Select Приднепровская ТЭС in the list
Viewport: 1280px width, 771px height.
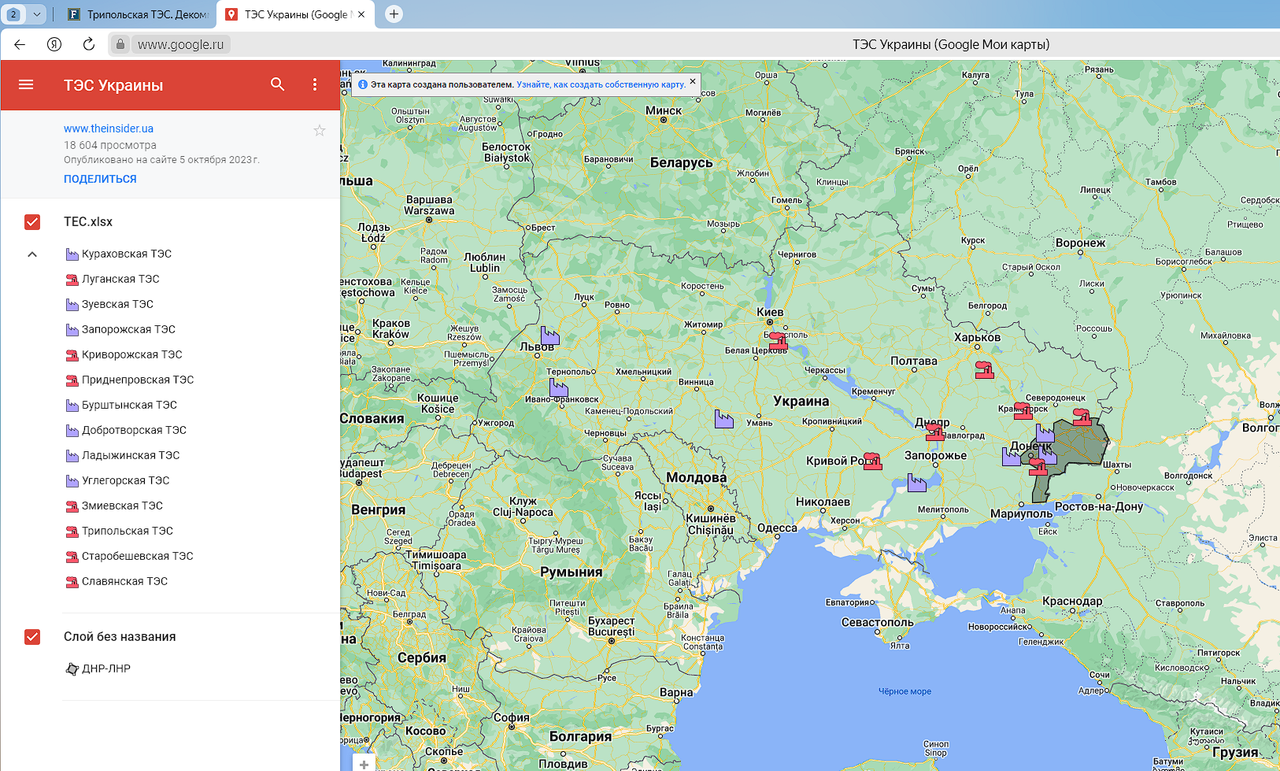(x=130, y=380)
